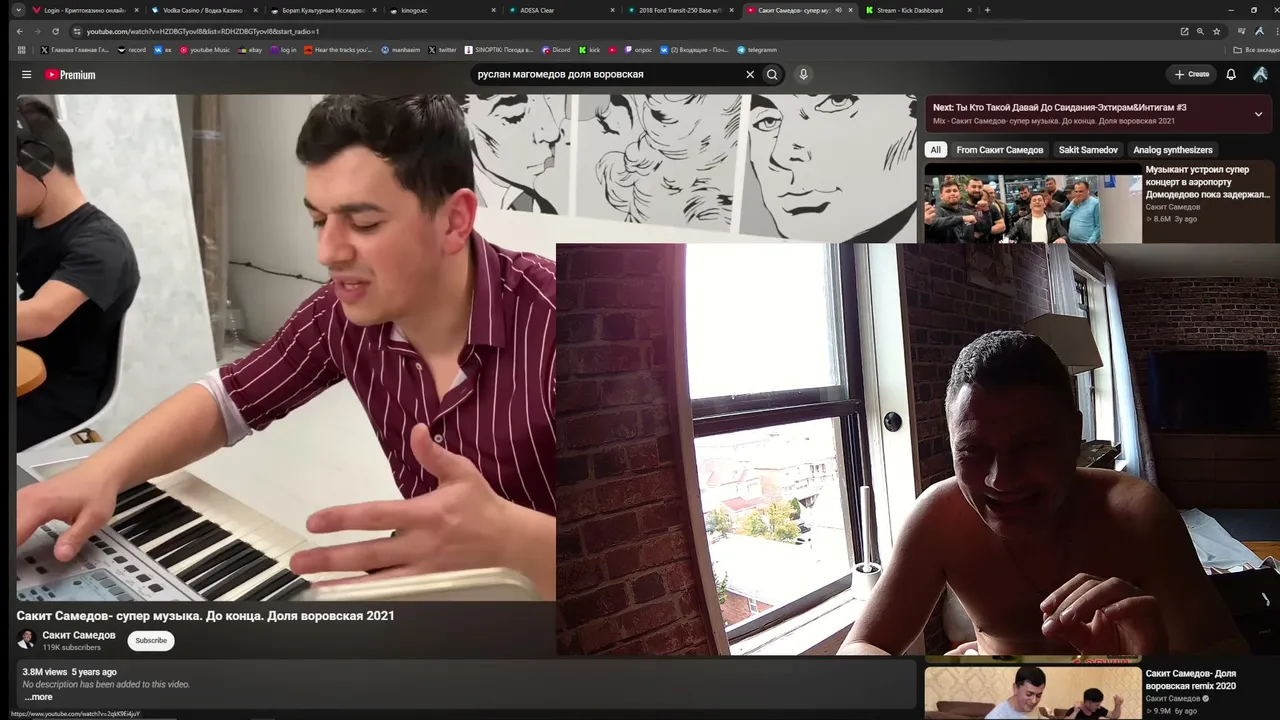Start voice search with the microphone

click(803, 74)
